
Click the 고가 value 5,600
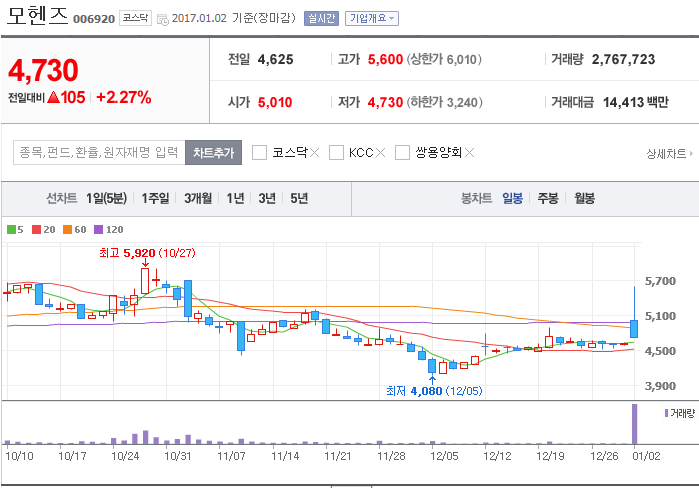click(385, 59)
